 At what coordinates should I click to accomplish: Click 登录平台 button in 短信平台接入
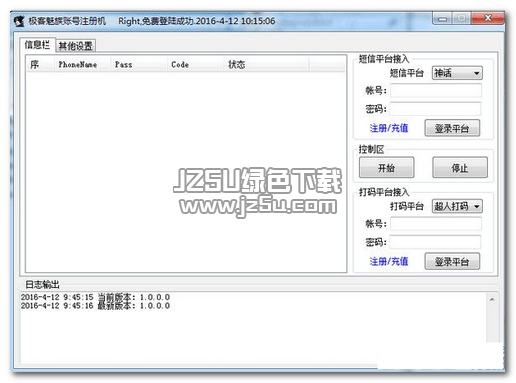[x=452, y=128]
